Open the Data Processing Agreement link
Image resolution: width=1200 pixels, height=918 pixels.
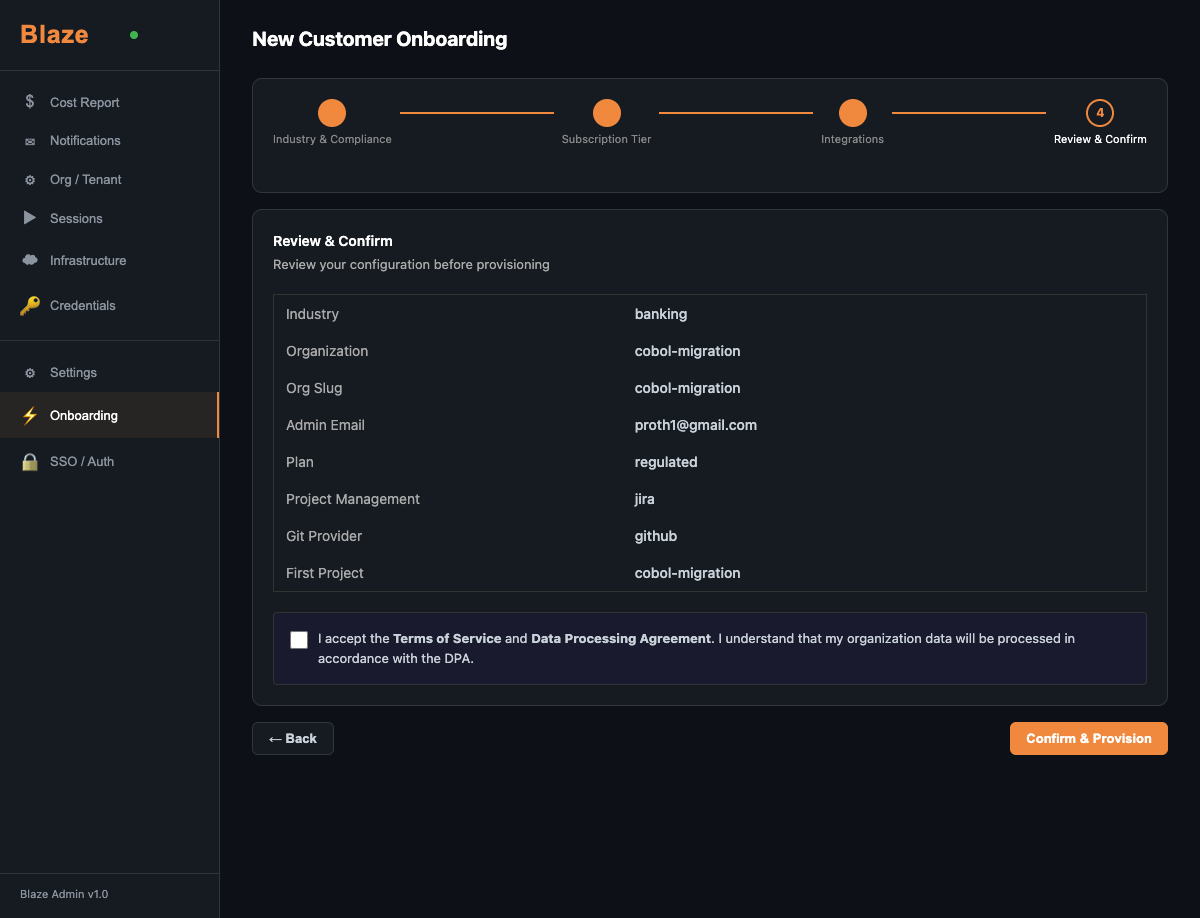(620, 638)
